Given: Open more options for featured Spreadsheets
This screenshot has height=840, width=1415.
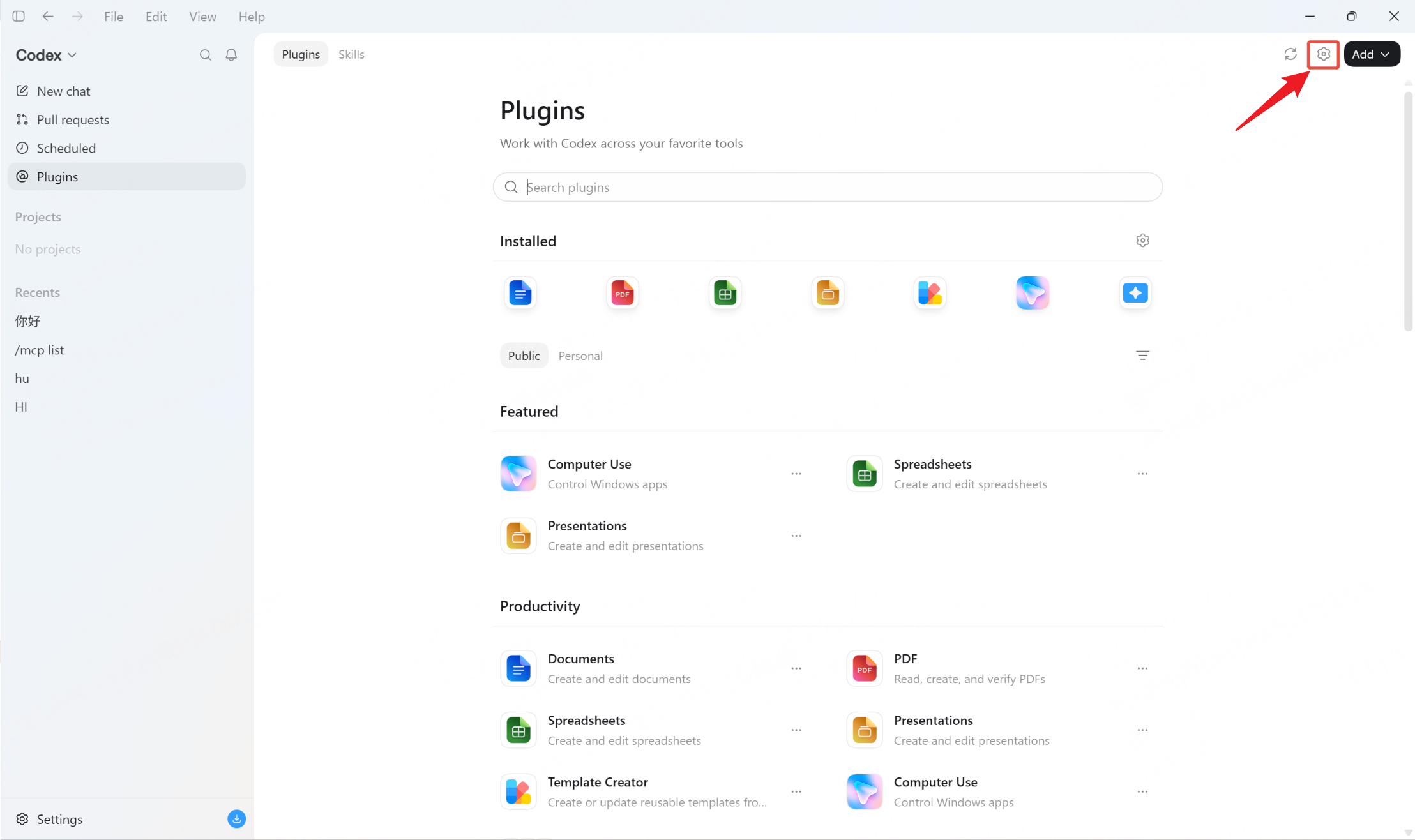Looking at the screenshot, I should pos(1142,474).
